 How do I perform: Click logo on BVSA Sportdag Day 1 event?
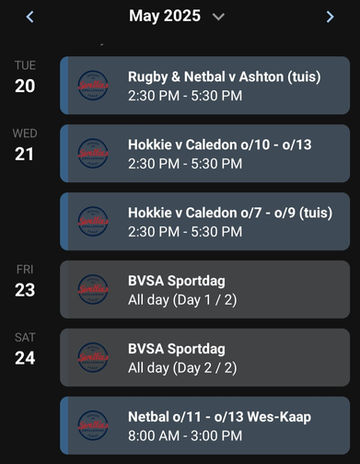[x=93, y=289]
